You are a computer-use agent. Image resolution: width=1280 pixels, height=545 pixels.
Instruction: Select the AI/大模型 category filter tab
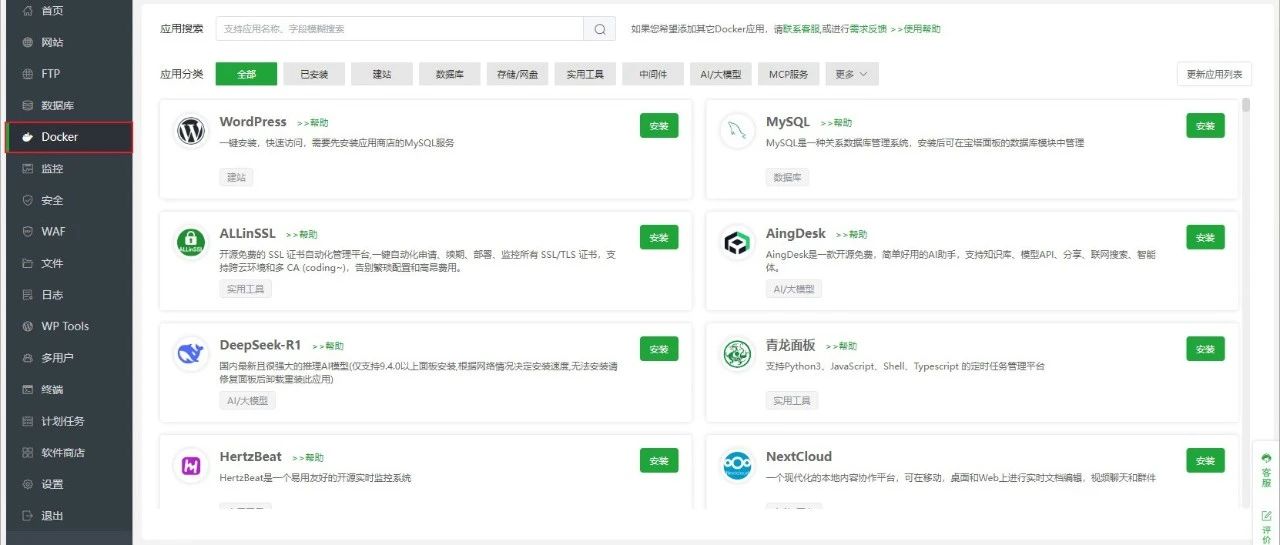(x=720, y=73)
